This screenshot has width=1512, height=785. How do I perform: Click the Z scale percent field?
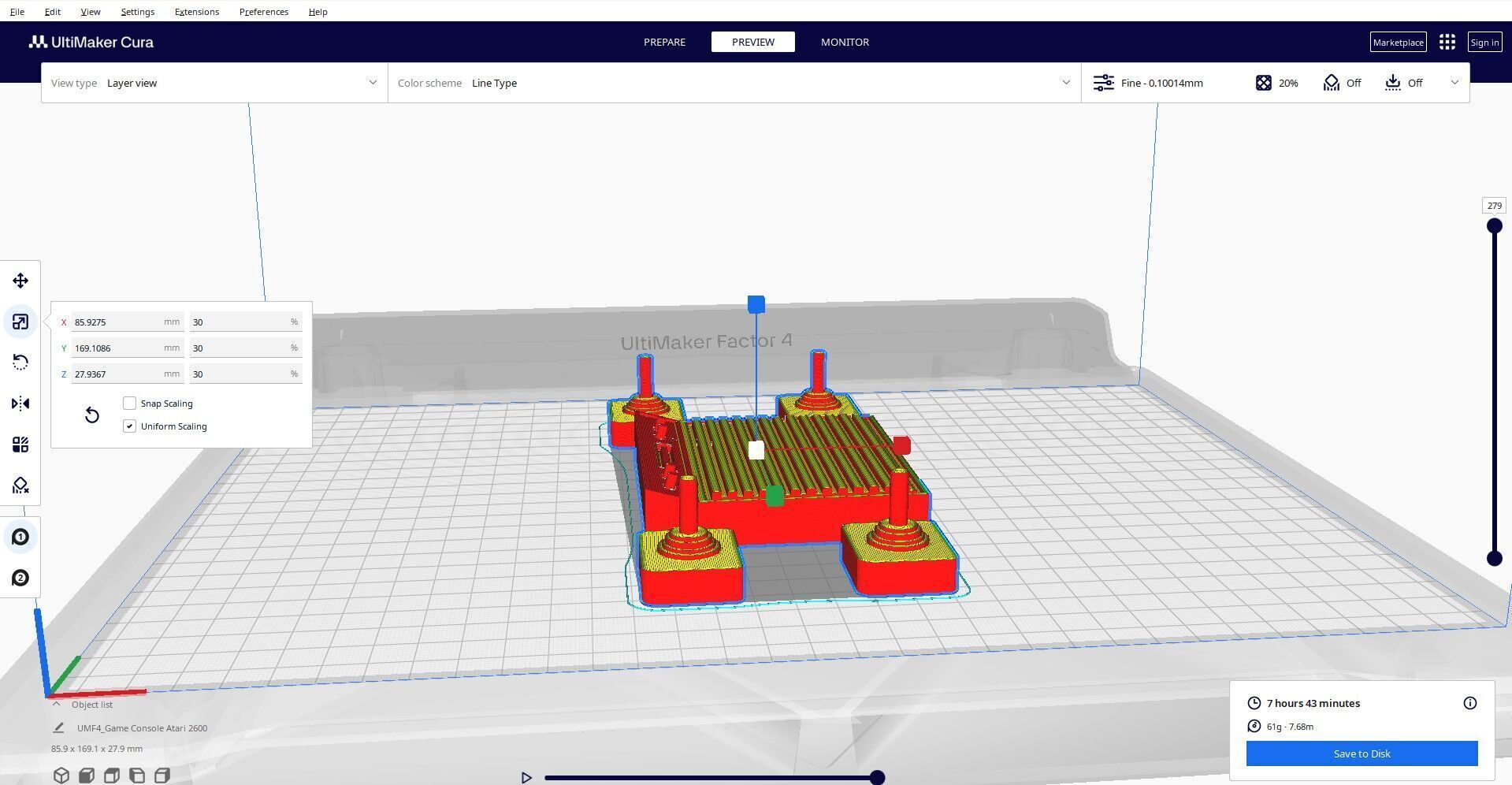pos(246,374)
